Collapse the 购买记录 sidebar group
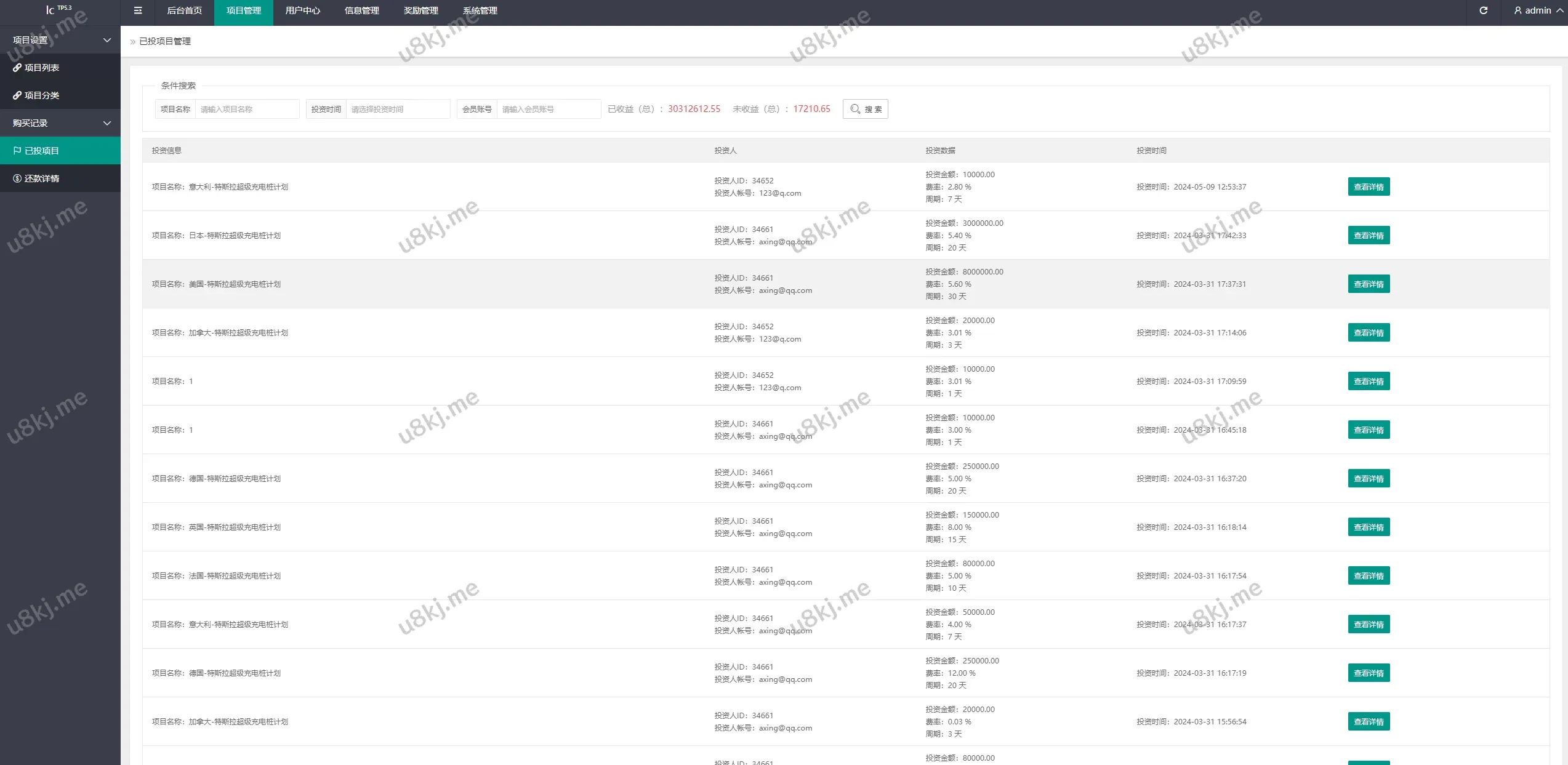 pos(107,123)
